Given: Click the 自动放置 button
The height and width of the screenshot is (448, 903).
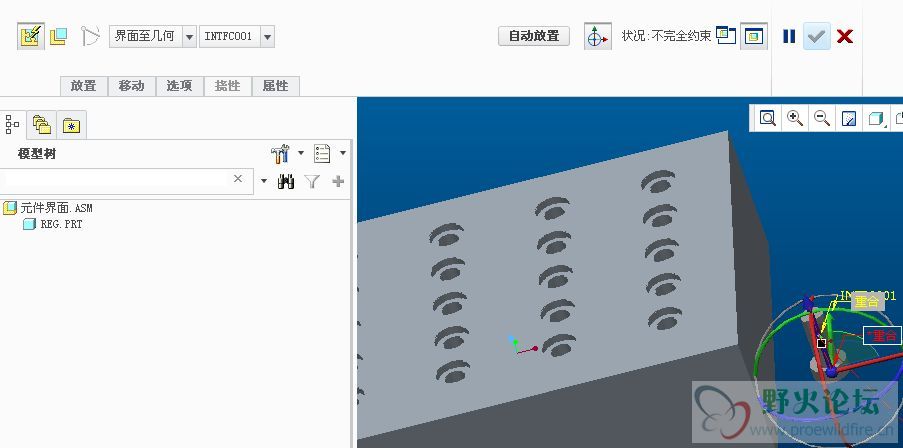Looking at the screenshot, I should pyautogui.click(x=533, y=36).
